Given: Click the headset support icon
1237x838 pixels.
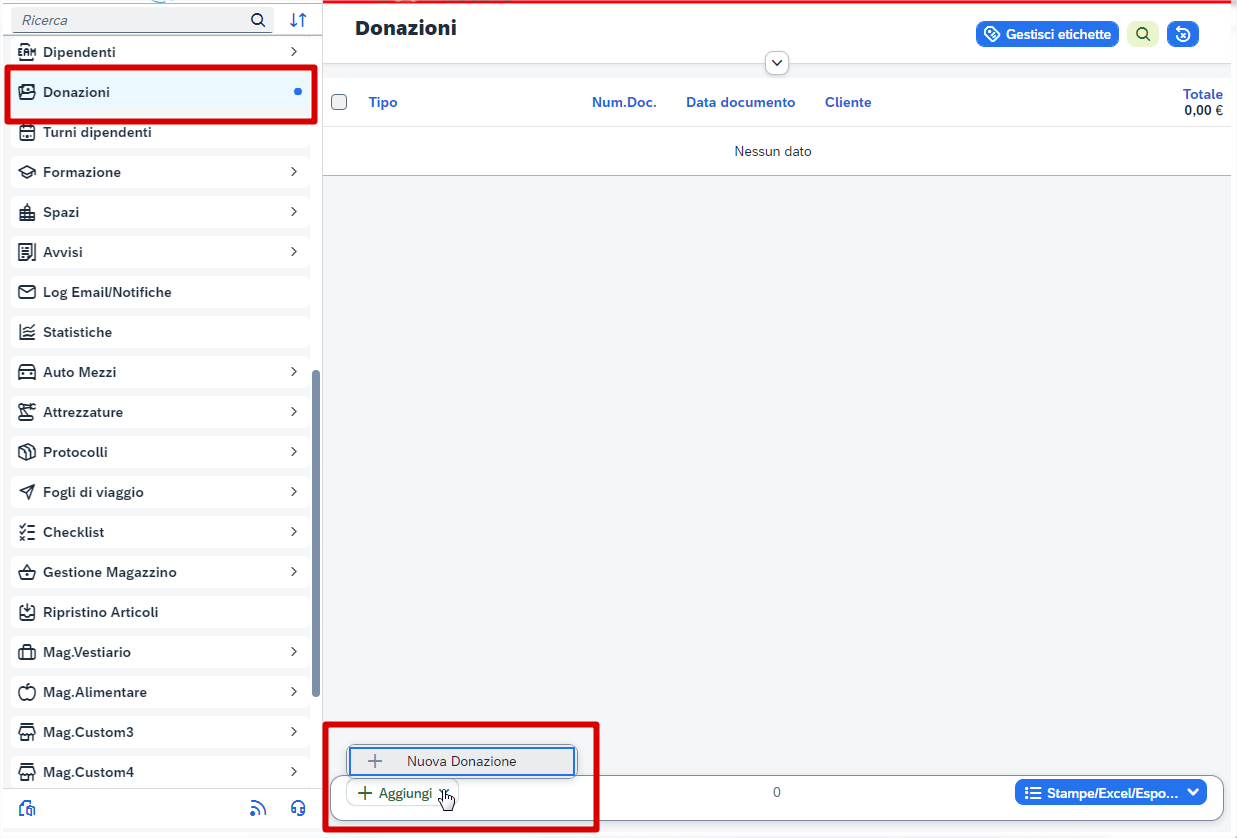Looking at the screenshot, I should [x=297, y=808].
